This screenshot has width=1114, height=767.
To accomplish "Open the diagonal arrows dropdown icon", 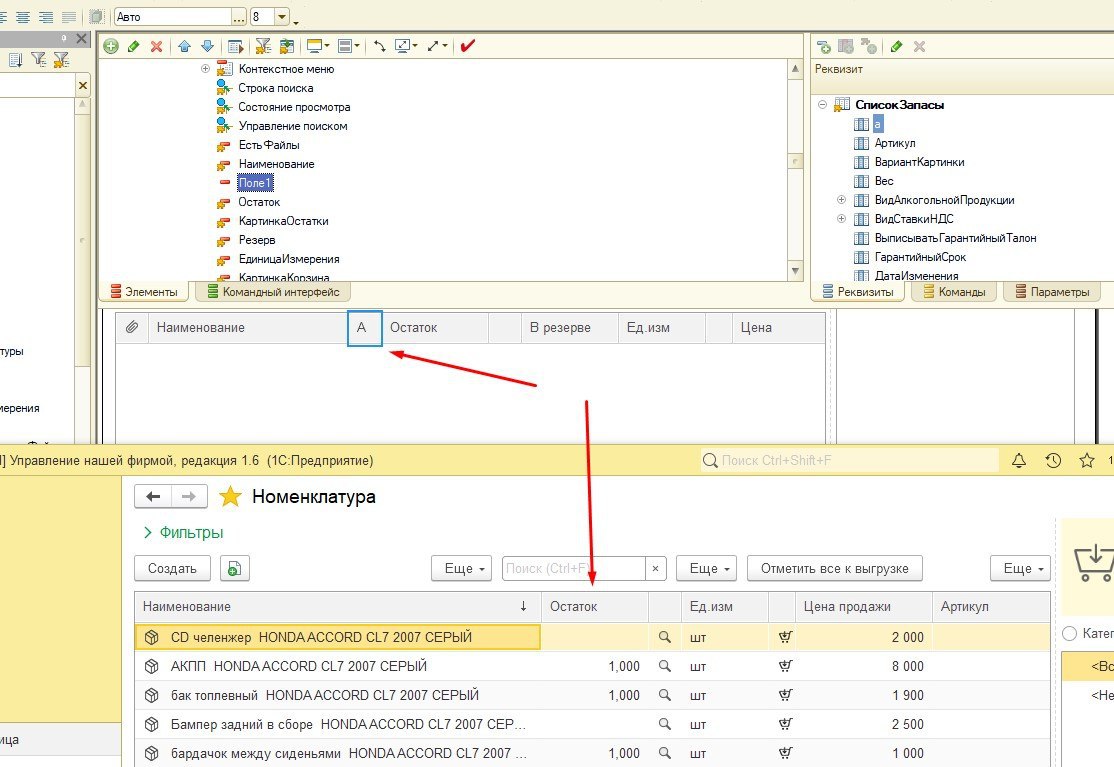I will click(x=437, y=46).
